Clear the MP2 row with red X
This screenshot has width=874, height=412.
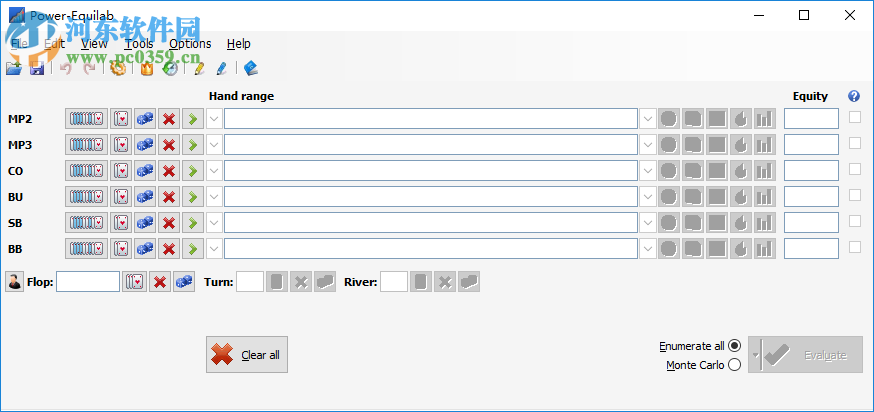tap(169, 119)
